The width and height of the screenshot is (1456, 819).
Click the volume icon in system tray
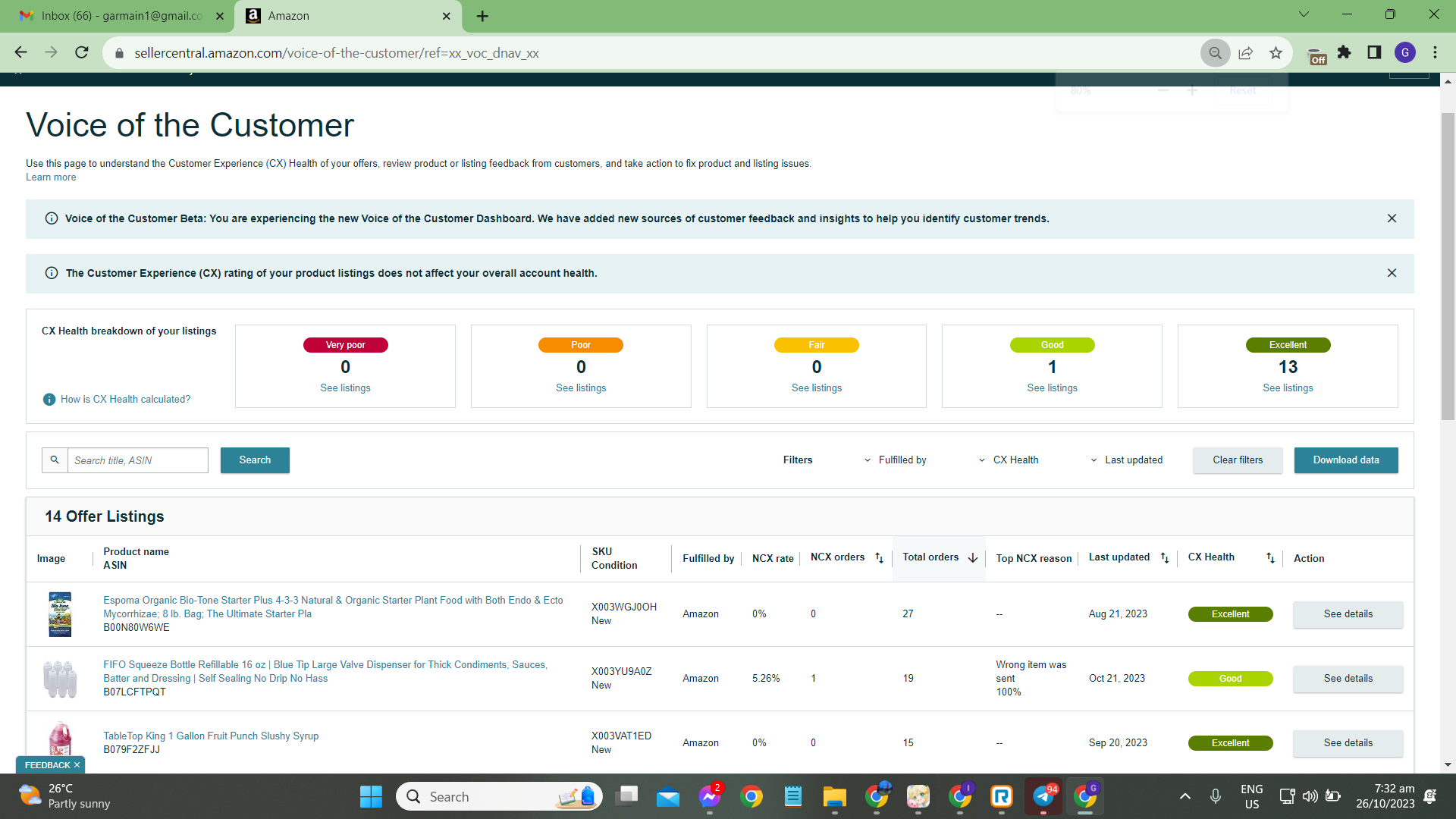1310,796
